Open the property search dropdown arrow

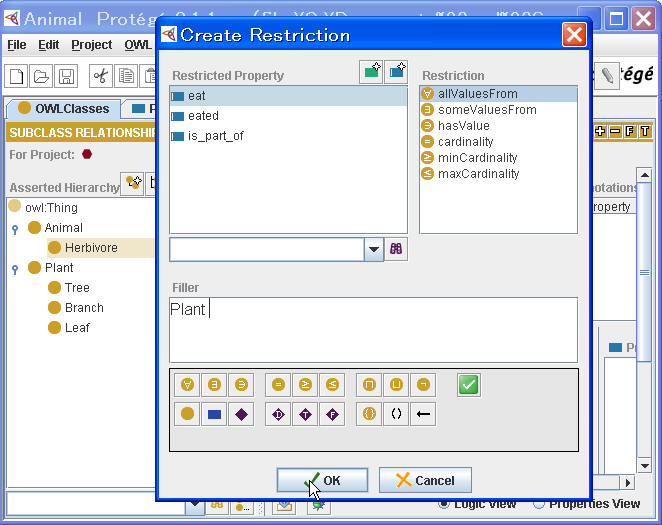pos(374,249)
